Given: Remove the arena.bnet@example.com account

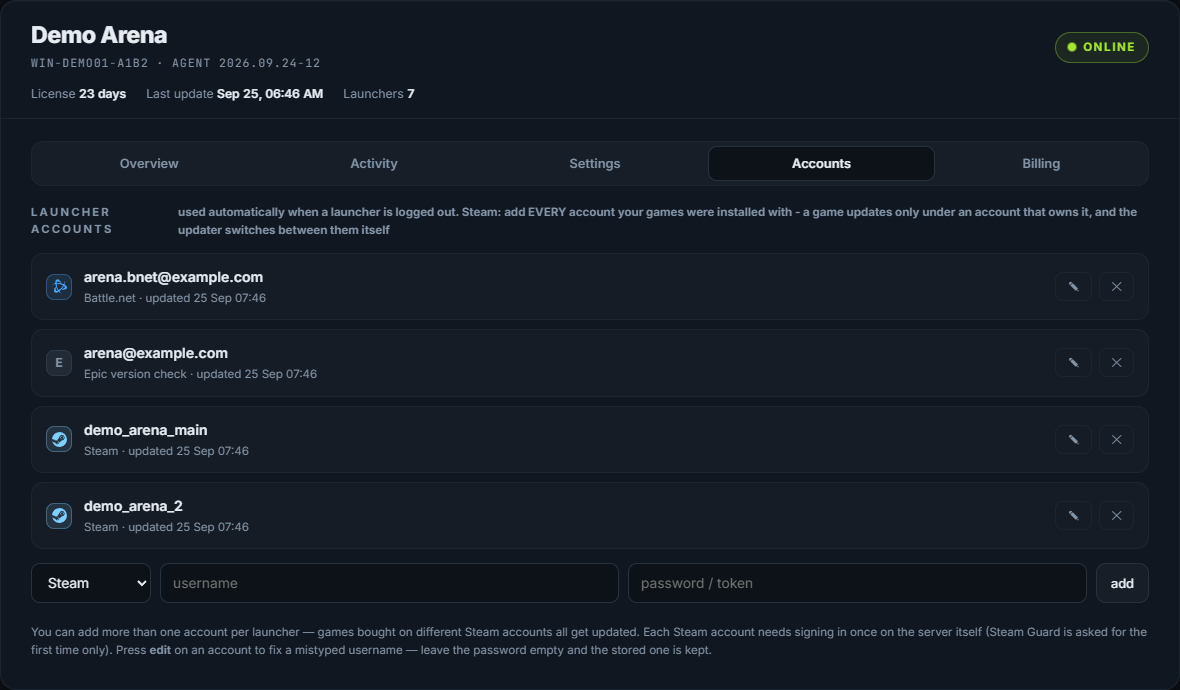Looking at the screenshot, I should 1116,287.
